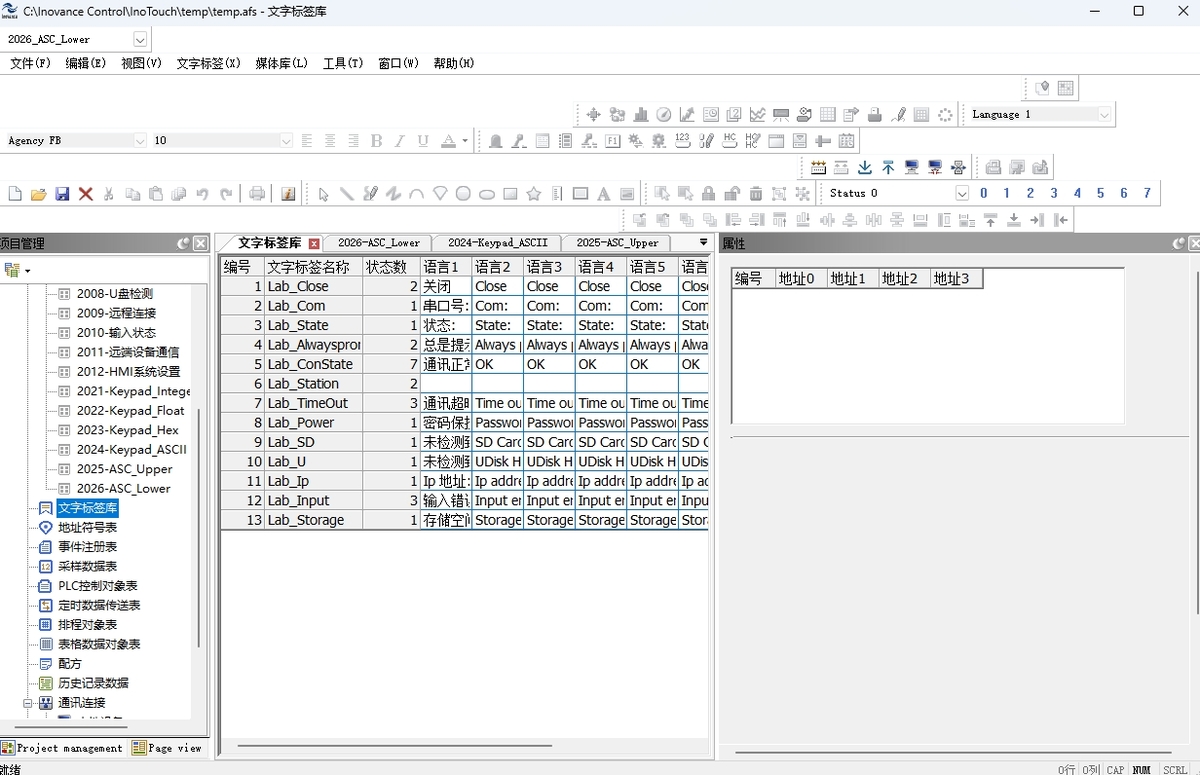Click the bit lamp object icon

(496, 141)
